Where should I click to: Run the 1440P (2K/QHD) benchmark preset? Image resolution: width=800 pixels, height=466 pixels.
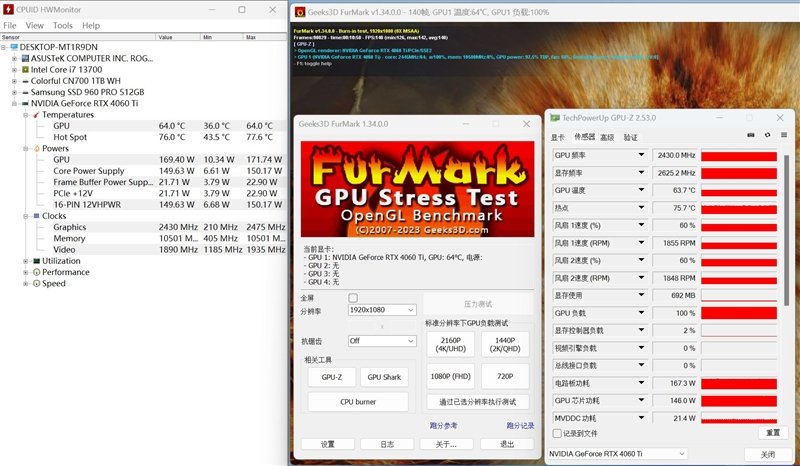tap(505, 345)
